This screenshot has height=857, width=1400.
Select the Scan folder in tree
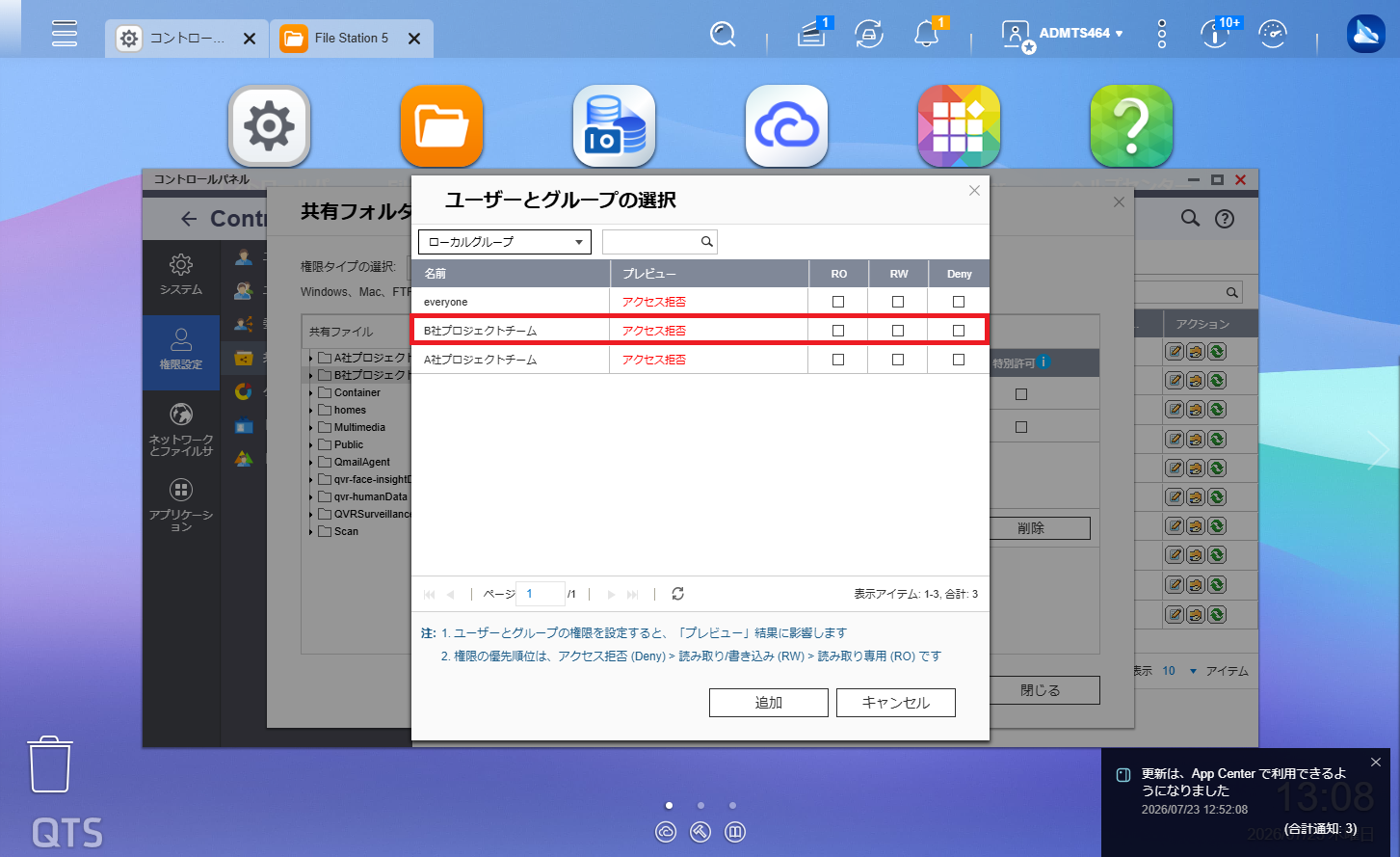pyautogui.click(x=346, y=532)
